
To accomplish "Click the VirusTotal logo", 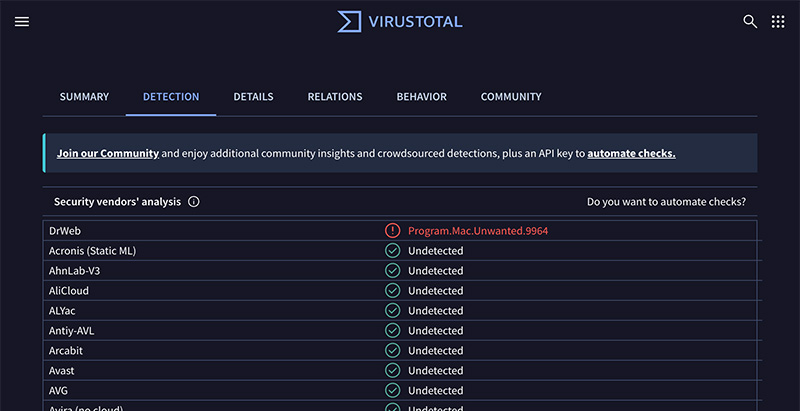I will click(x=400, y=22).
